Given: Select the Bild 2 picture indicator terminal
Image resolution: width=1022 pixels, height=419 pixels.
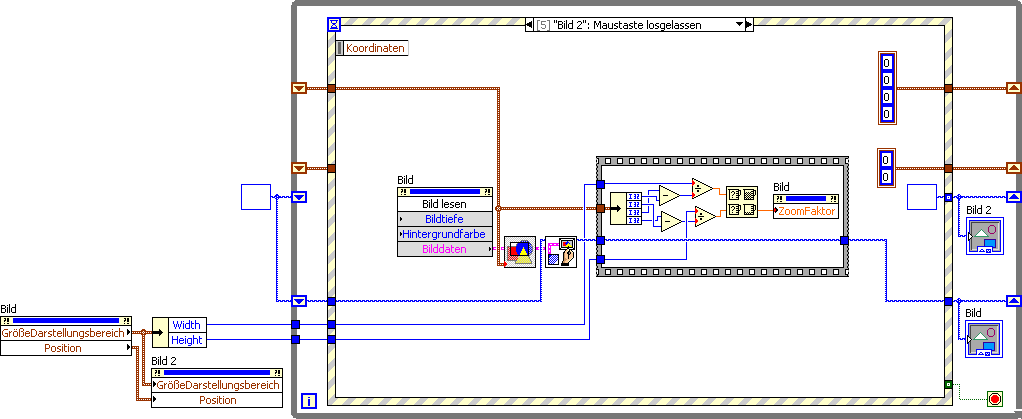Looking at the screenshot, I should pos(984,235).
